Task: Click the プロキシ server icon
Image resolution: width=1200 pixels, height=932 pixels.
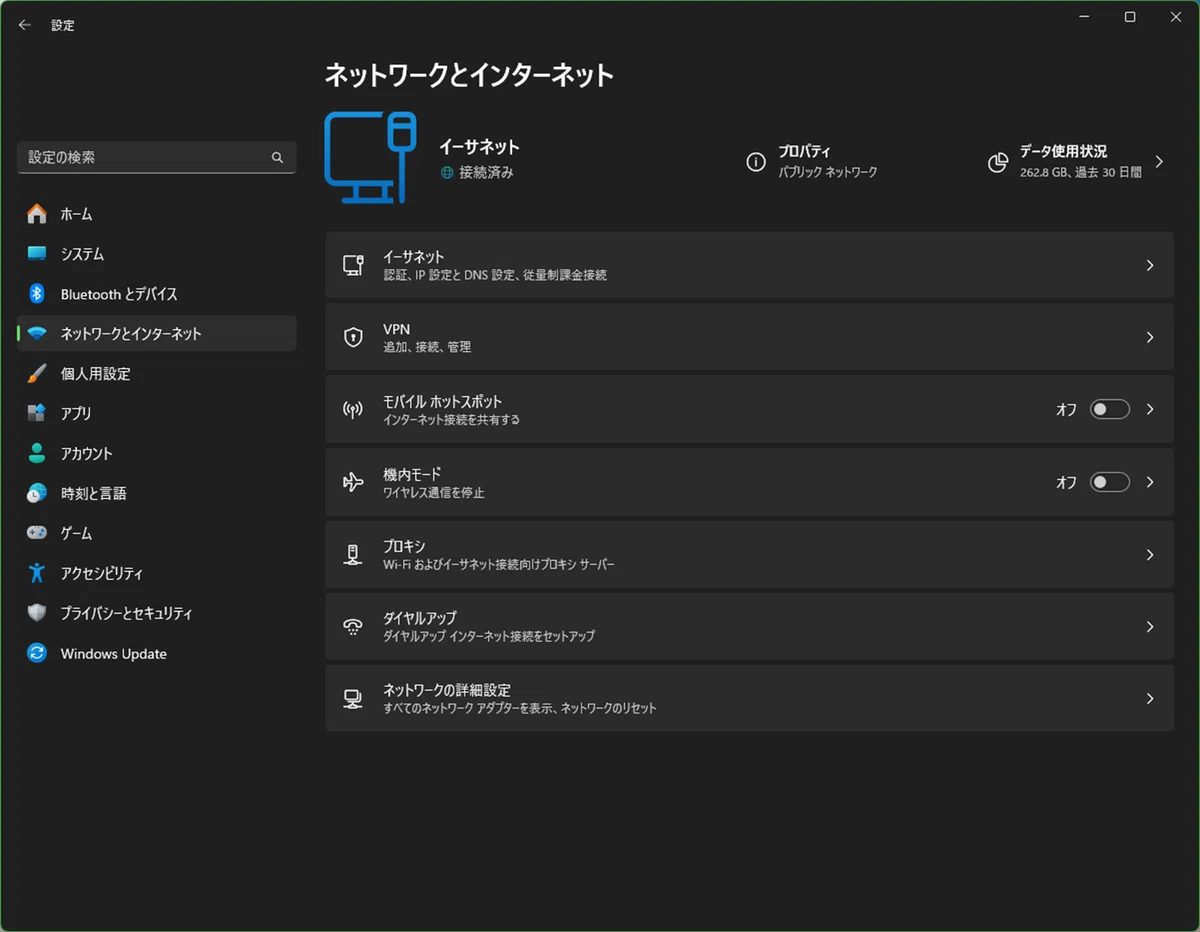Action: pyautogui.click(x=353, y=554)
